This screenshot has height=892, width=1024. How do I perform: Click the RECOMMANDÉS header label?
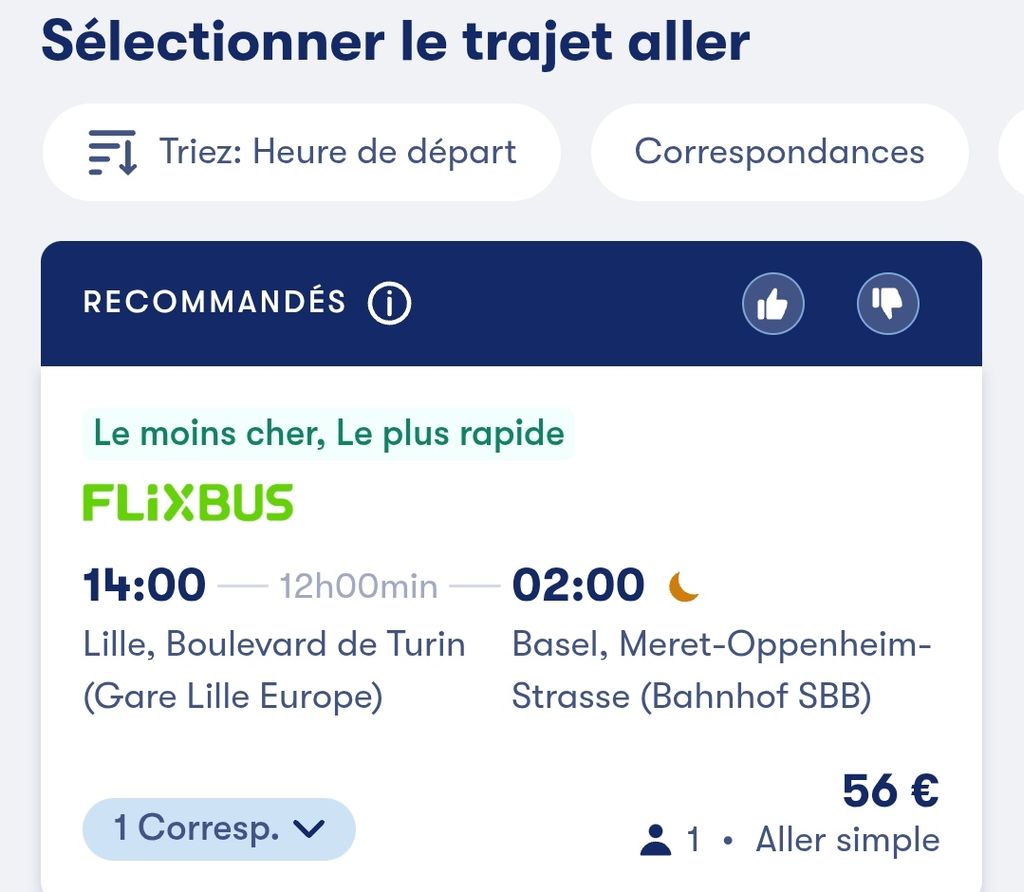214,302
